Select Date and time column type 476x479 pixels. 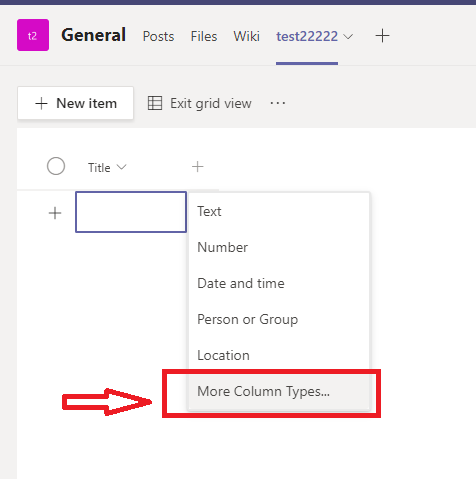tap(279, 283)
